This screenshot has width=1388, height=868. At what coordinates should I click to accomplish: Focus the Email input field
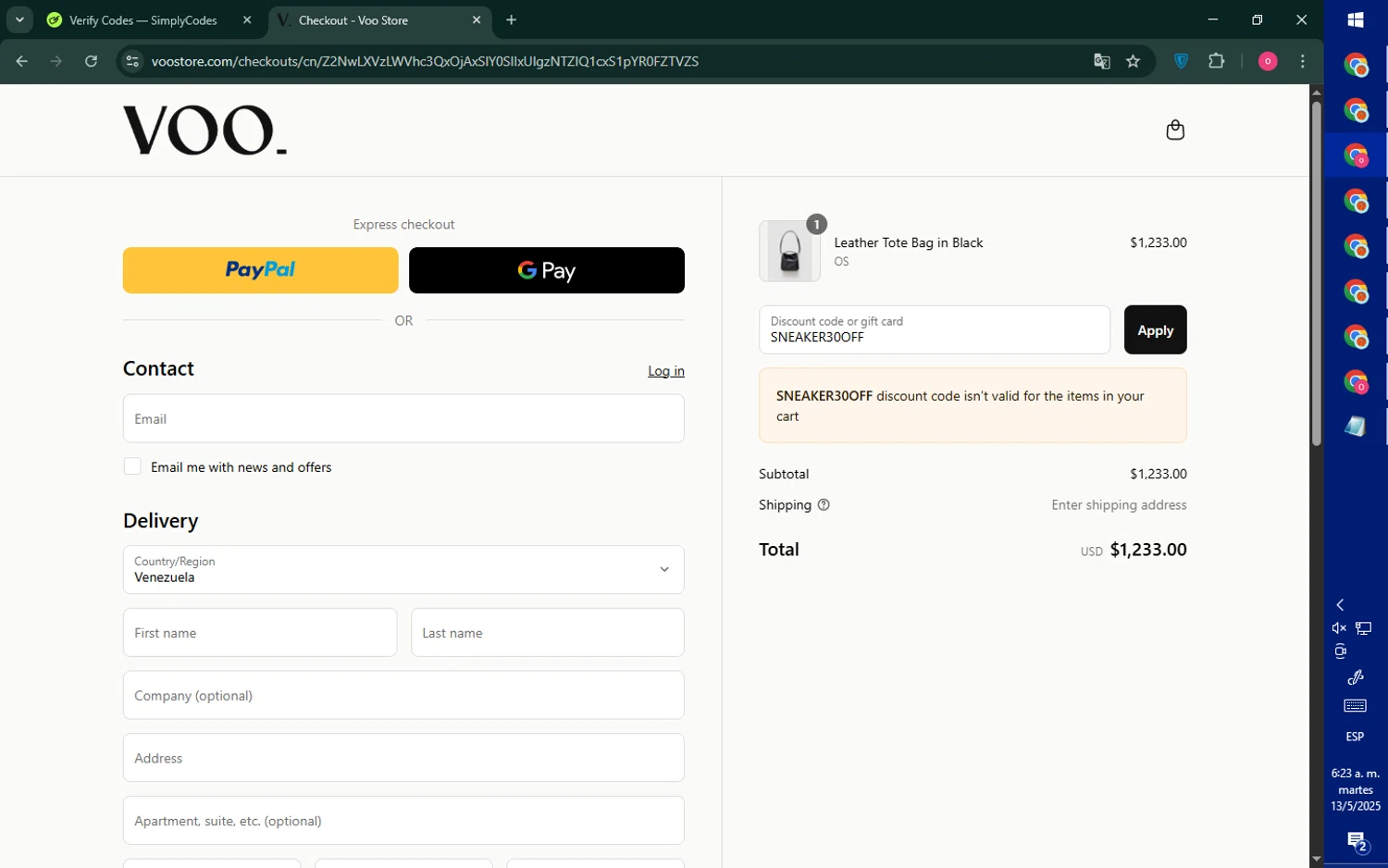tap(403, 418)
